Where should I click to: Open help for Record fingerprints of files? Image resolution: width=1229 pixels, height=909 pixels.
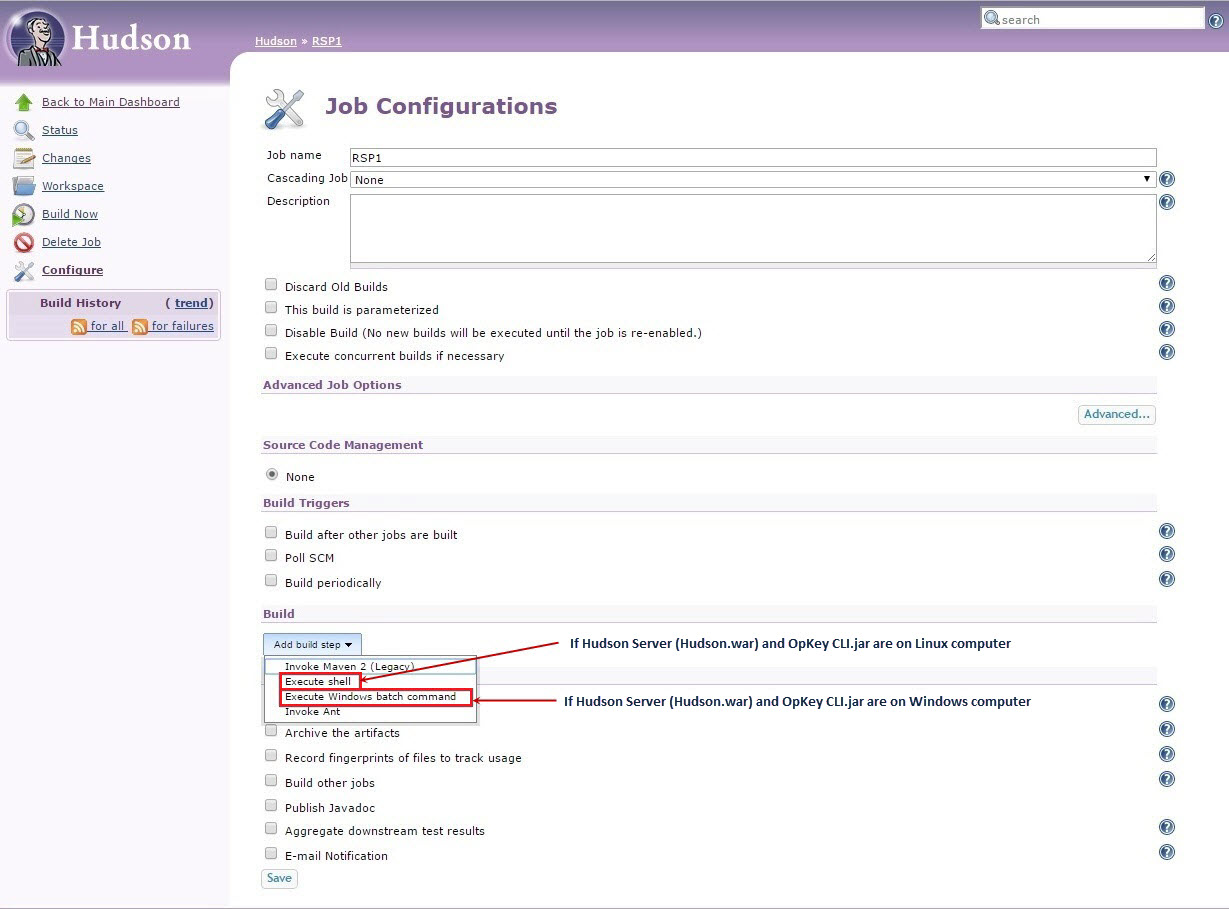[1167, 755]
